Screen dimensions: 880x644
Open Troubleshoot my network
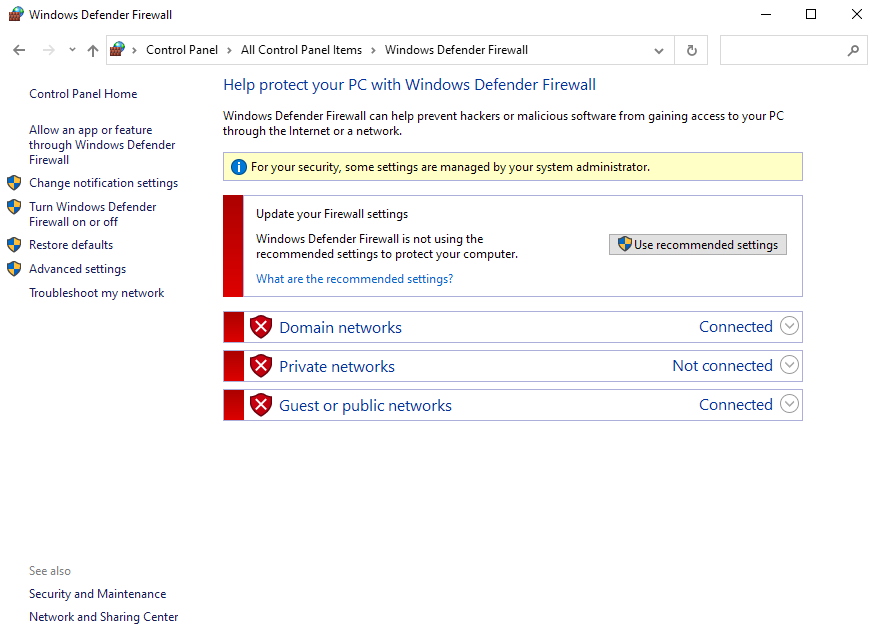coord(97,293)
